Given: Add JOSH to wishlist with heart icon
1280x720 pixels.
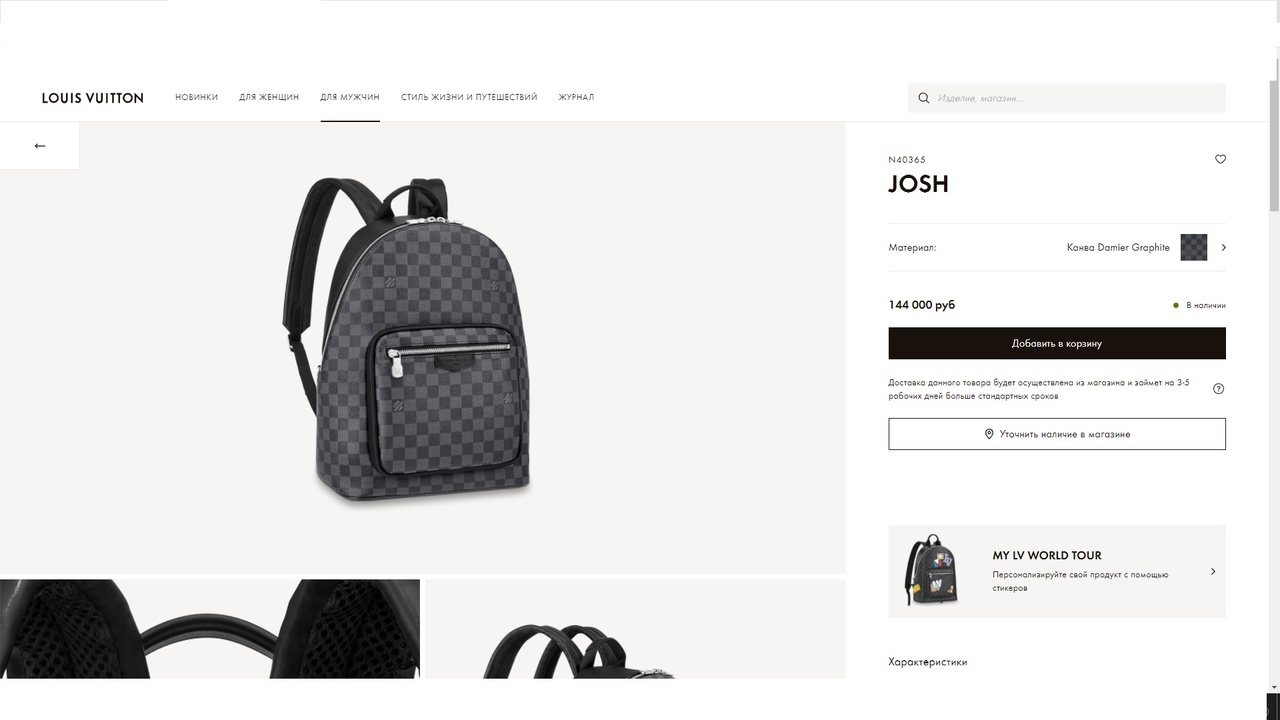Looking at the screenshot, I should click(x=1220, y=159).
